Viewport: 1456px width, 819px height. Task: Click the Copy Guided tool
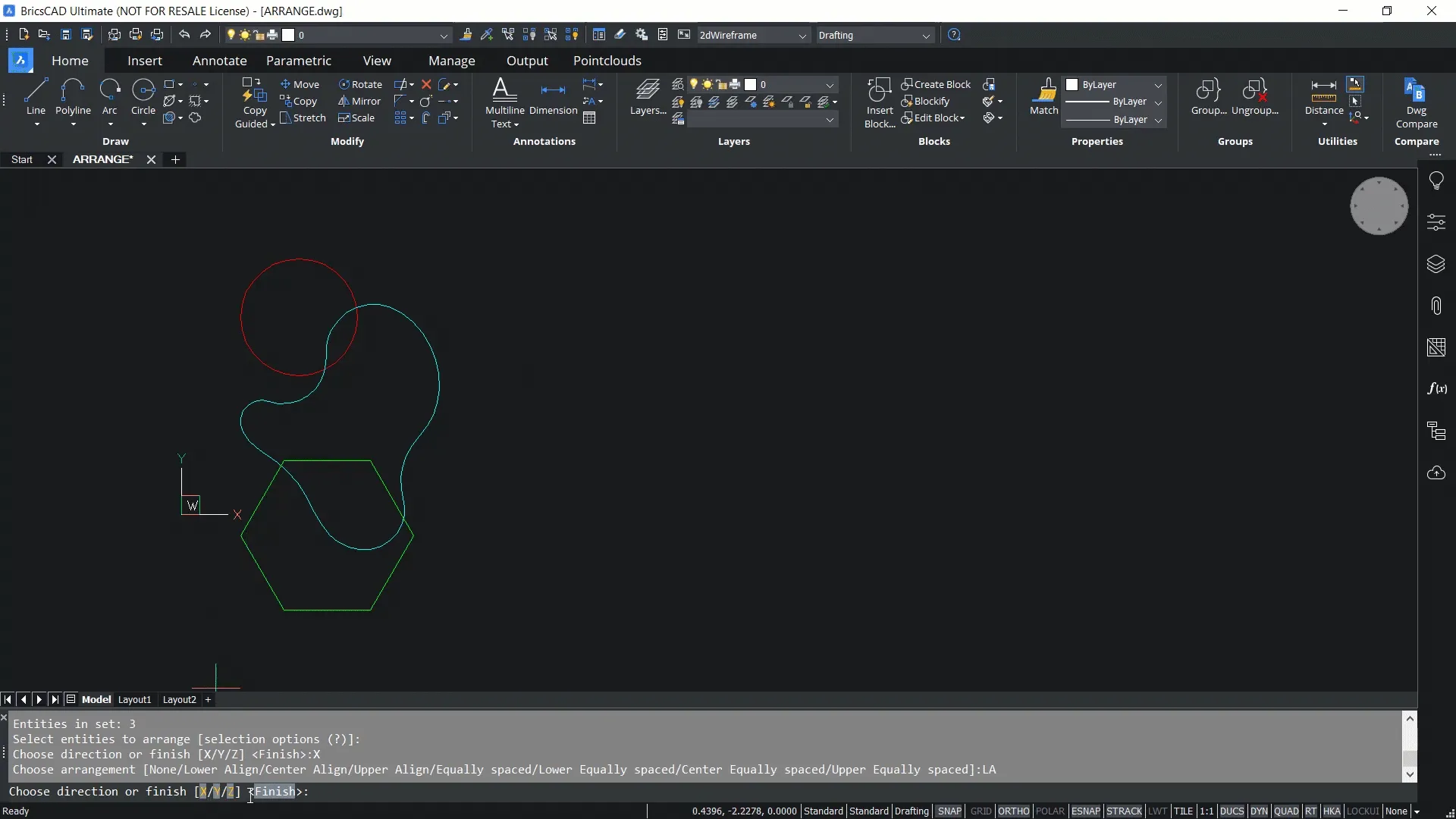point(255,103)
